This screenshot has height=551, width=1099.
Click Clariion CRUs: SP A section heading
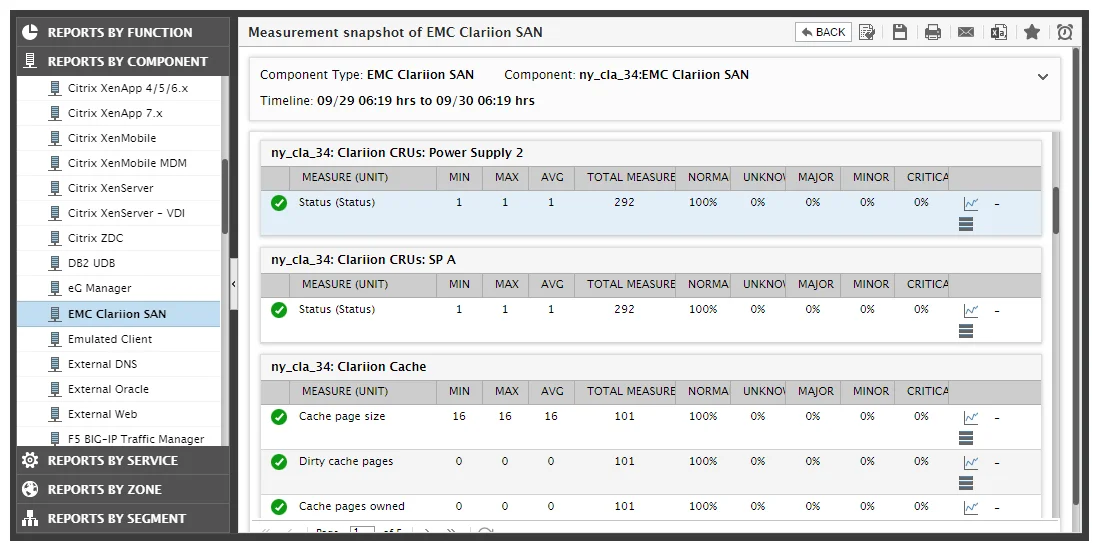point(363,259)
